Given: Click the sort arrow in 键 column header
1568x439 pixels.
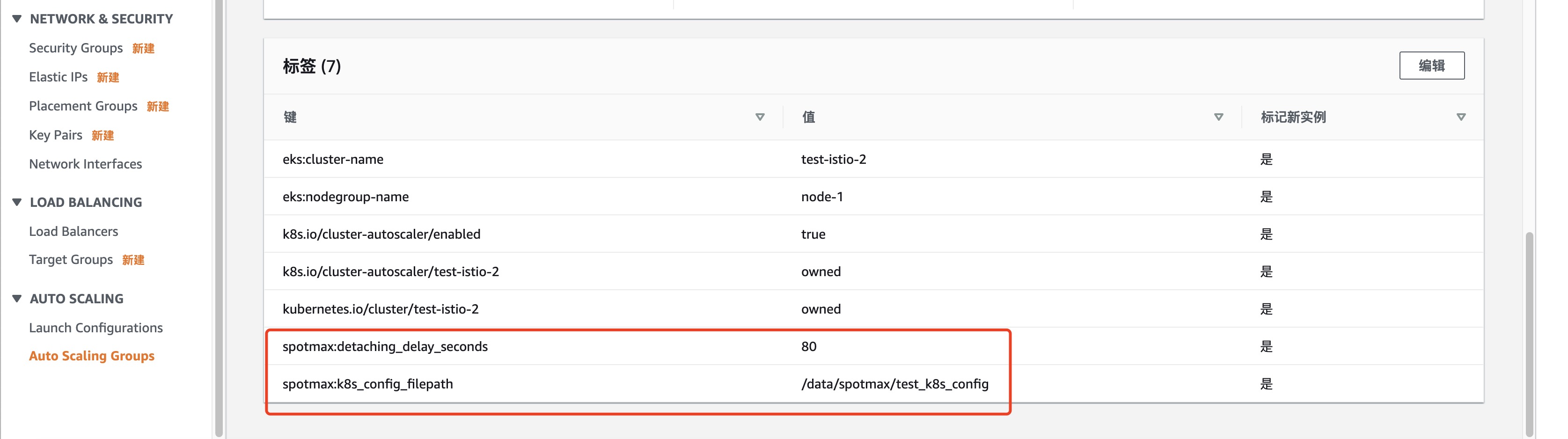Looking at the screenshot, I should (760, 117).
